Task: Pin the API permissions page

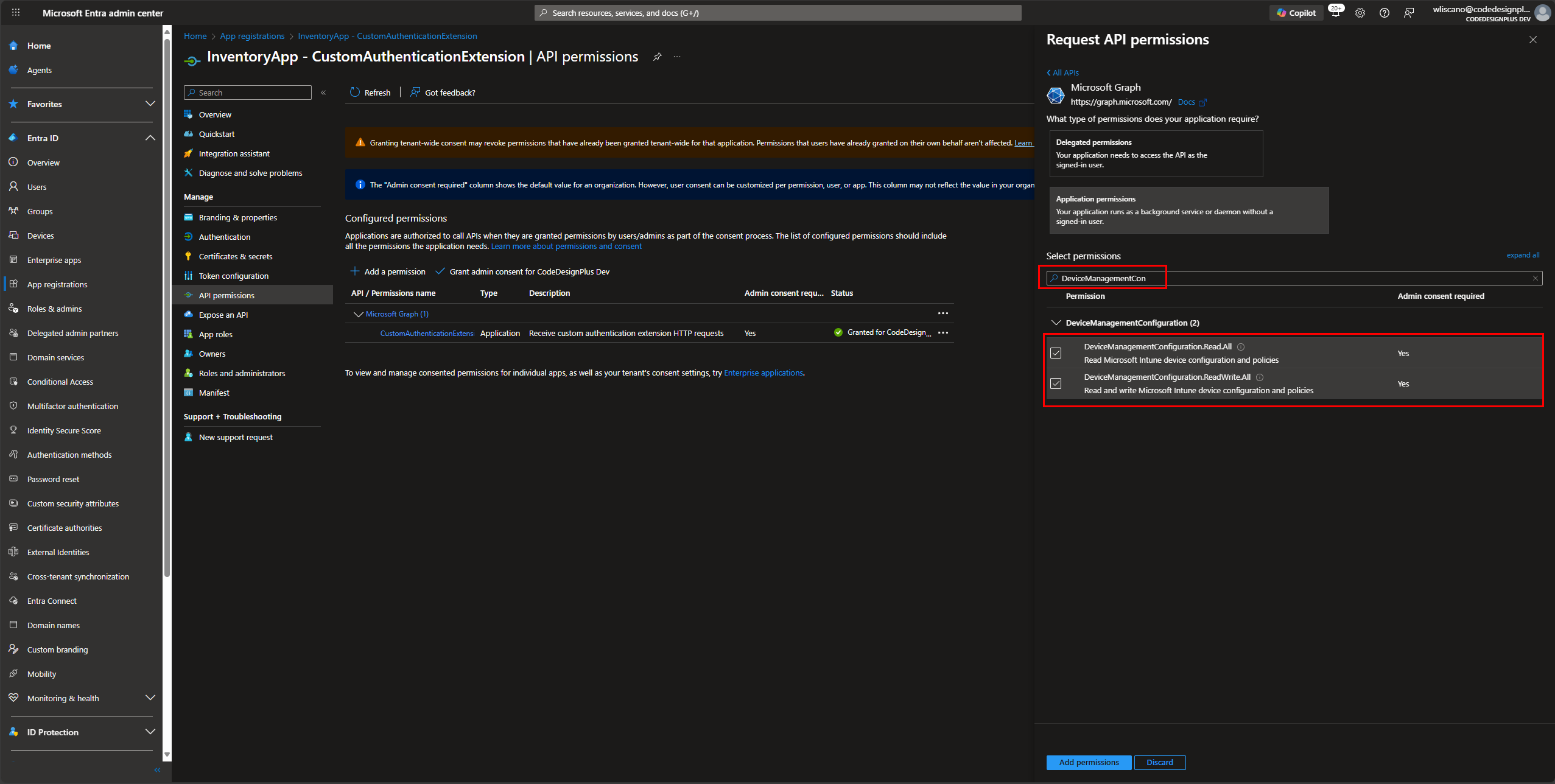Action: 657,57
